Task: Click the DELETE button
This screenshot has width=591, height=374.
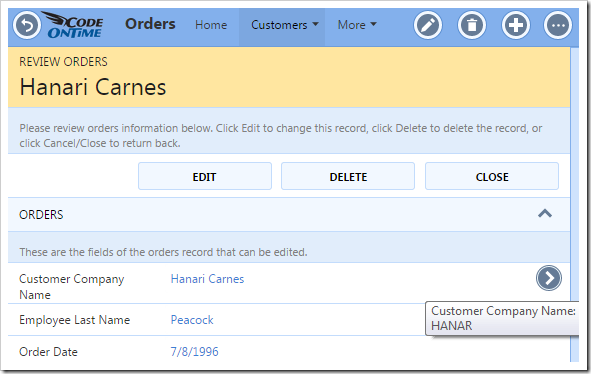Action: pyautogui.click(x=348, y=176)
